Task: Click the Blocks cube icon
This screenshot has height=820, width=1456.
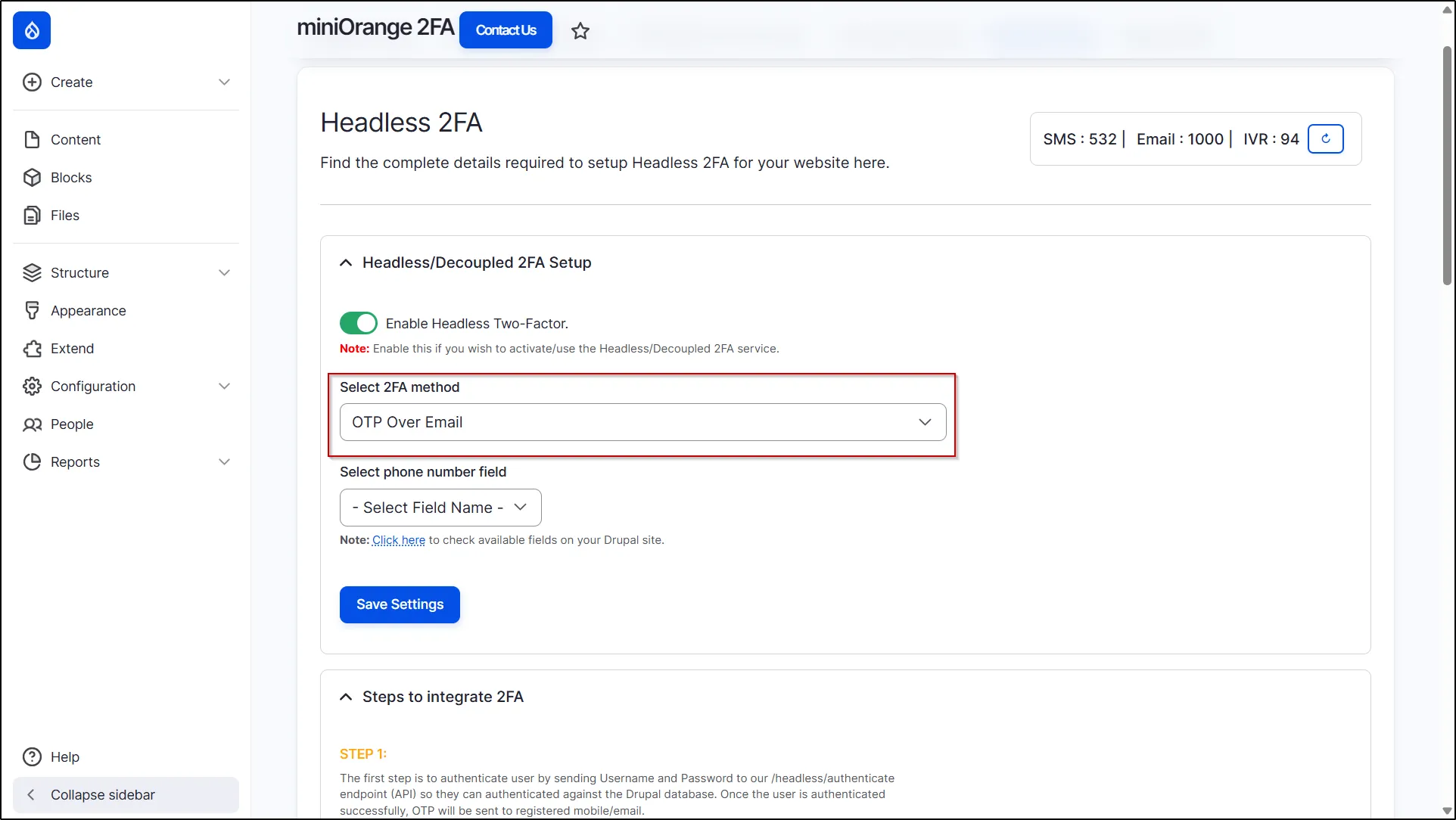Action: (x=32, y=178)
